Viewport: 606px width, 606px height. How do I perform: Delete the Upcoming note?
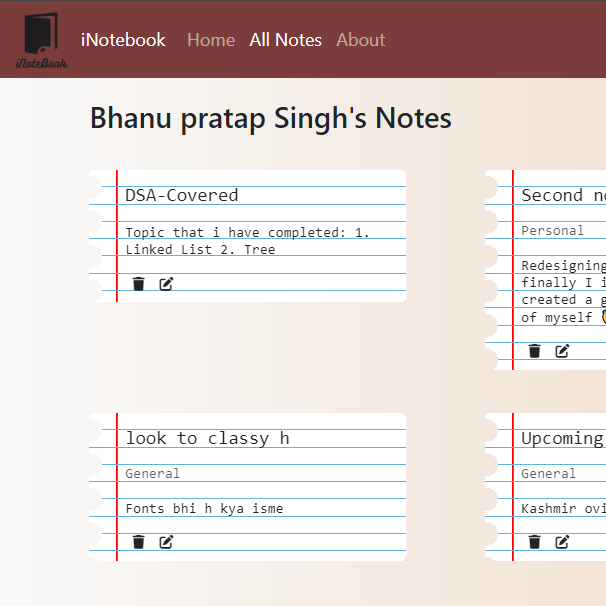point(535,542)
